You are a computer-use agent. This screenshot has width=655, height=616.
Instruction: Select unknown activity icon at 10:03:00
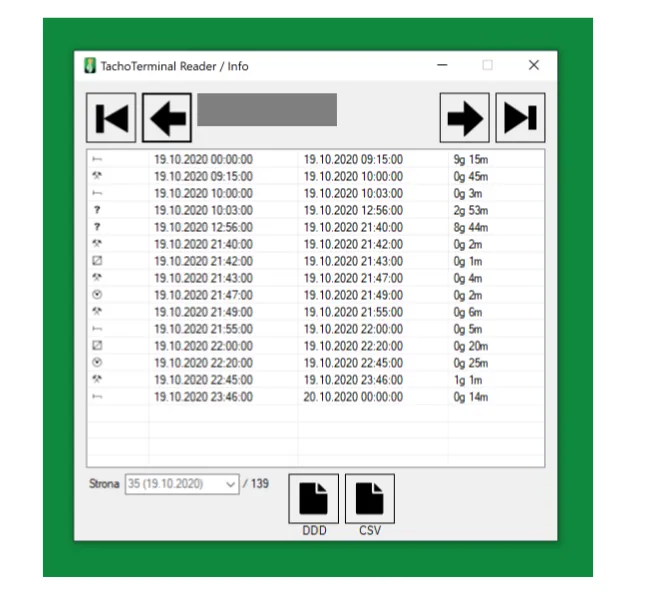tap(97, 210)
